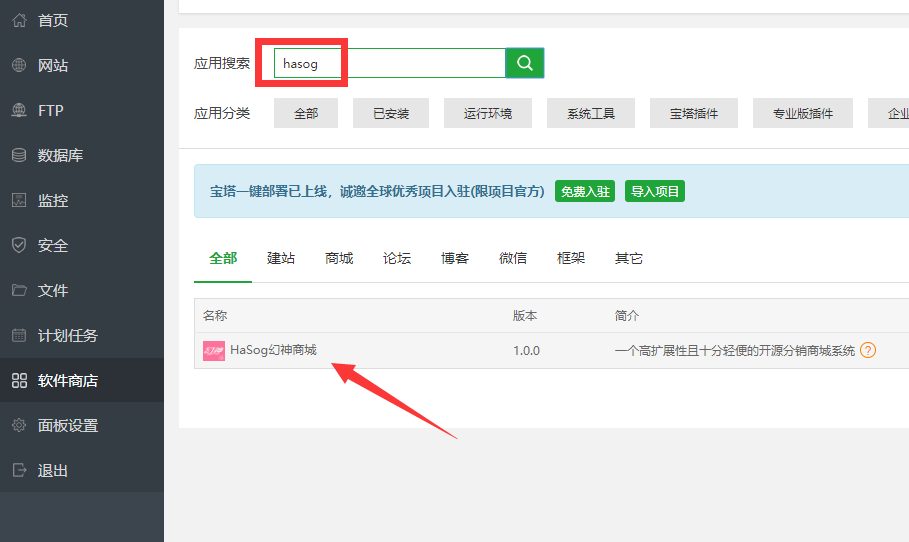Click the database icon beside 数据库
This screenshot has width=909, height=542.
coord(19,155)
